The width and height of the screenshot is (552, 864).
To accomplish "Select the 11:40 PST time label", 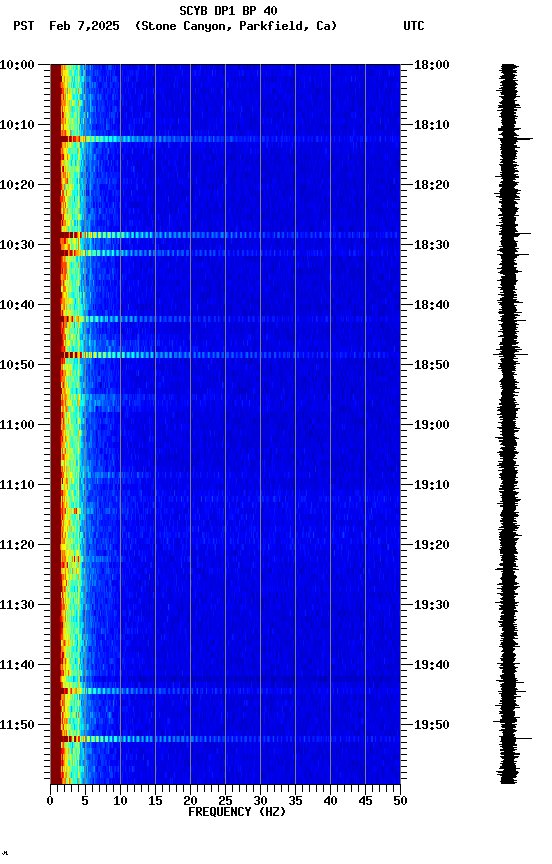I will (x=17, y=665).
